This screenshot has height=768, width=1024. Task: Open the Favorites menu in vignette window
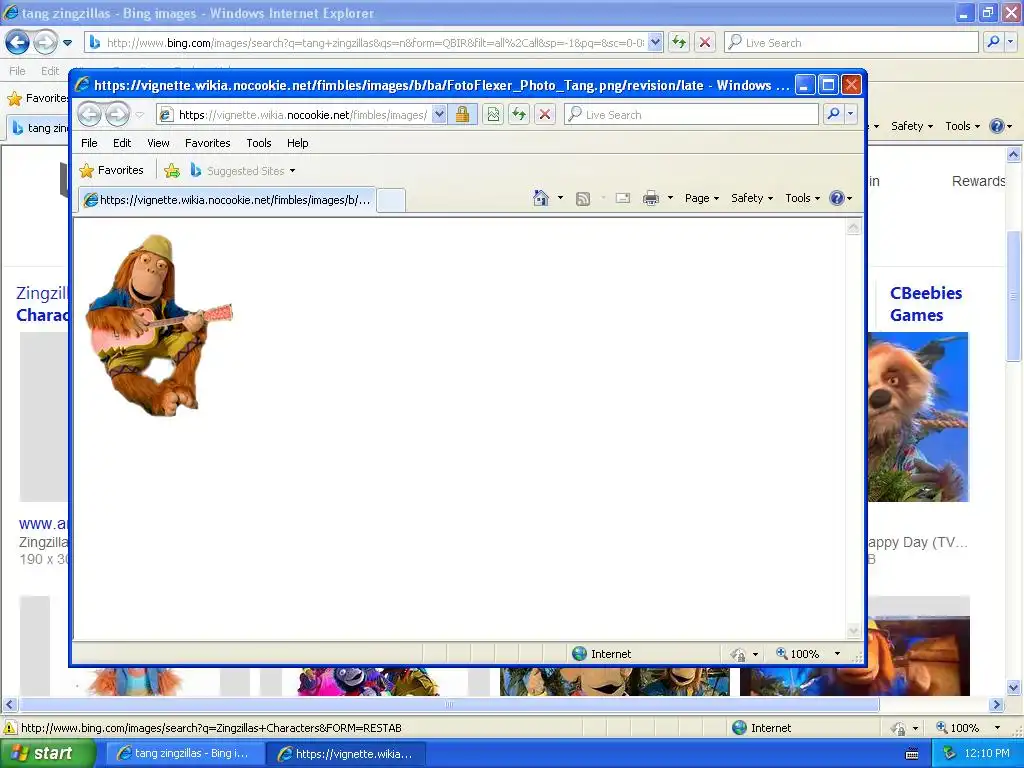208,143
